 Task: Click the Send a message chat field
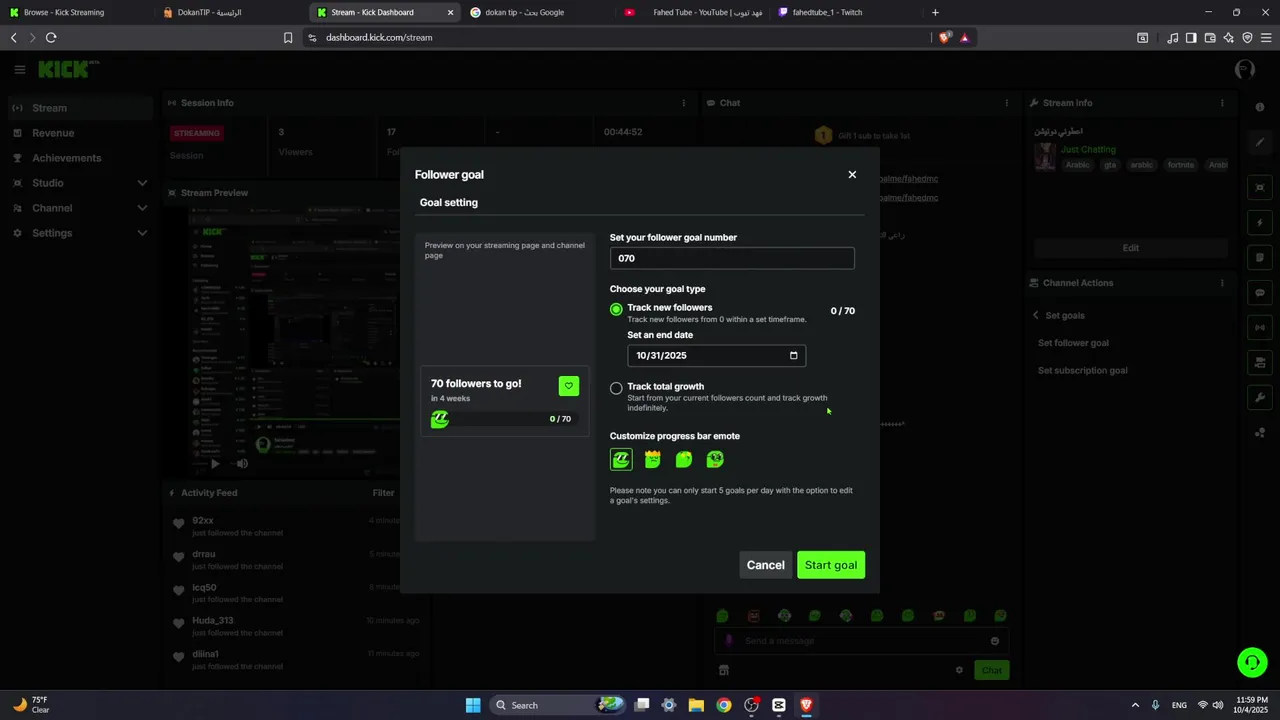pyautogui.click(x=862, y=641)
